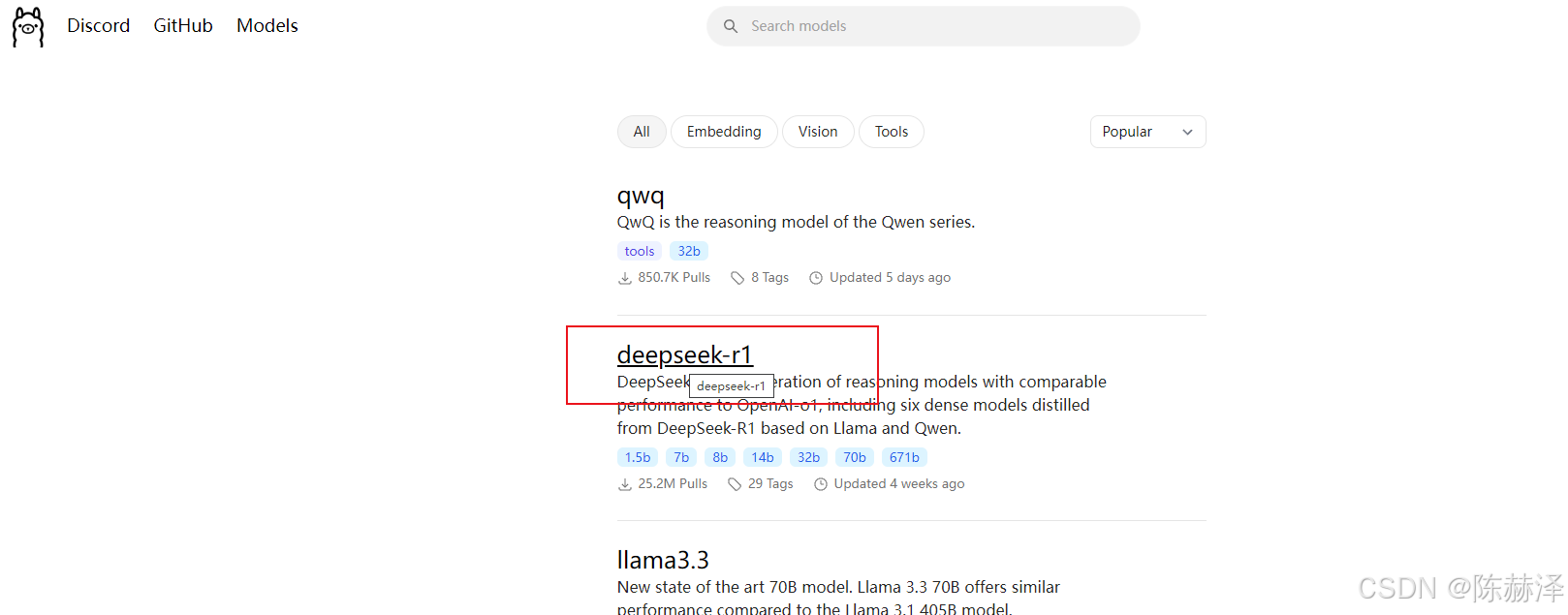The height and width of the screenshot is (615, 1568).
Task: Click the tag icon beside 29 Tags
Action: click(x=735, y=484)
